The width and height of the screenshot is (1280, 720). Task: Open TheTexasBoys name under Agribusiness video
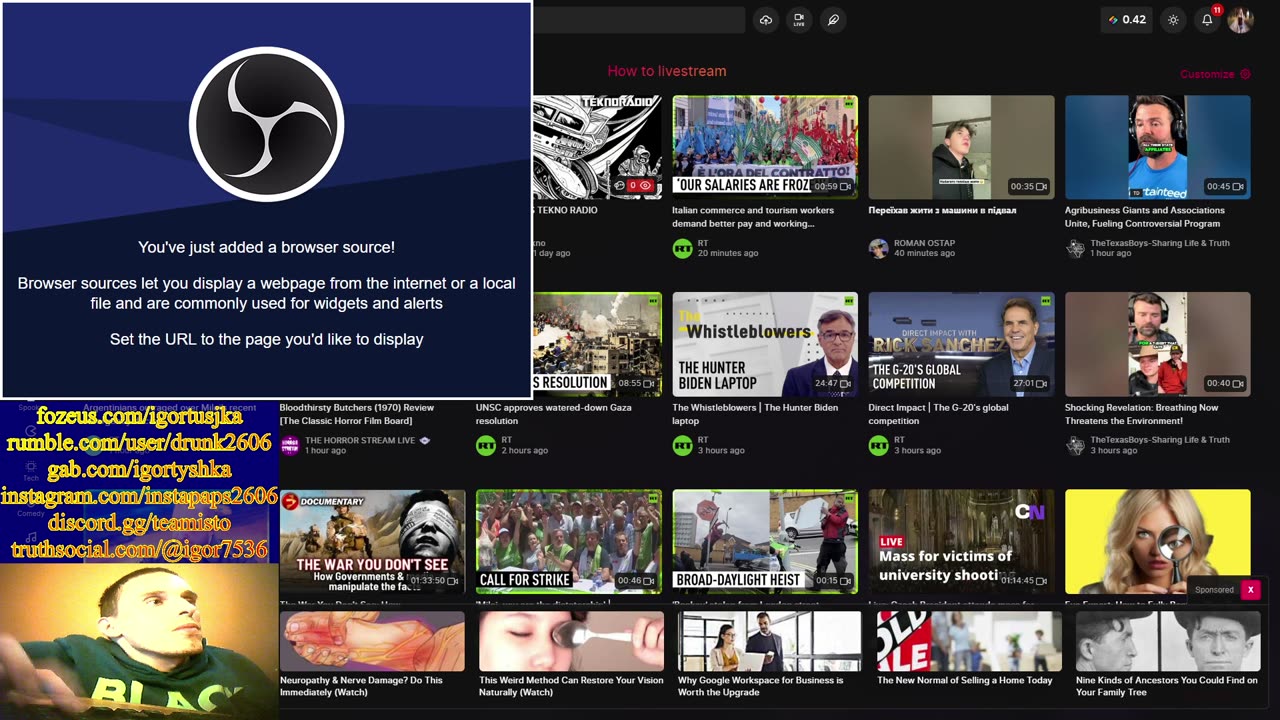(1160, 243)
